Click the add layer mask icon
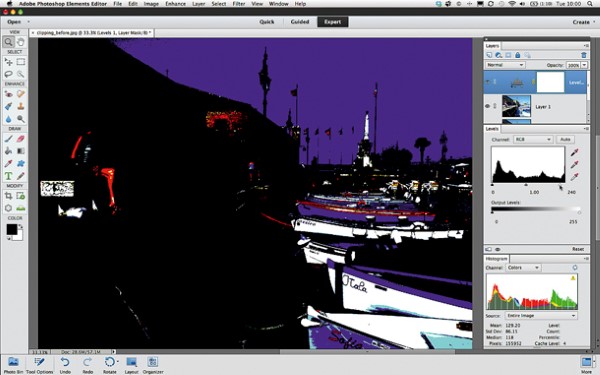600x375 pixels. coord(508,55)
